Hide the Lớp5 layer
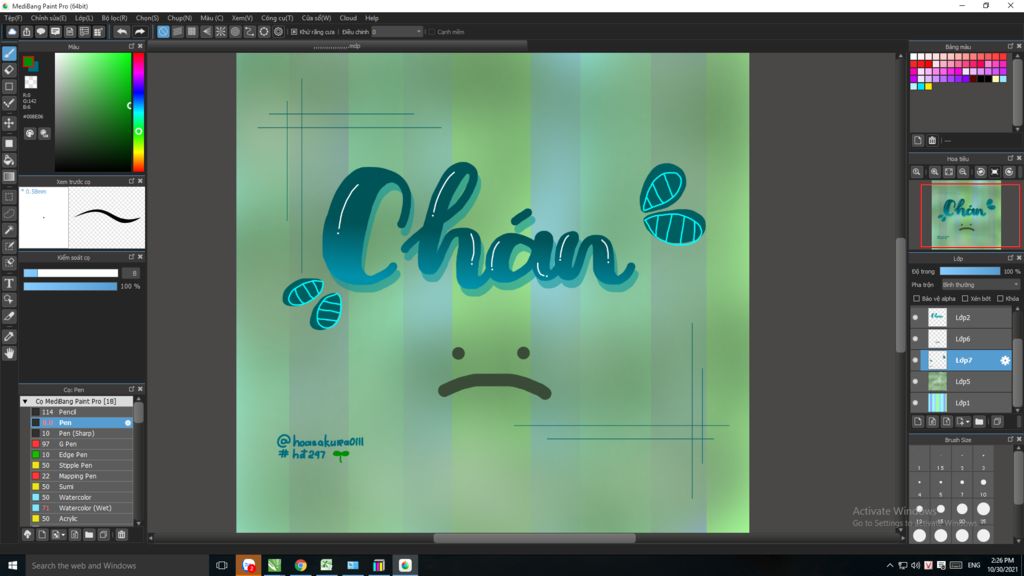1024x576 pixels. [x=915, y=381]
